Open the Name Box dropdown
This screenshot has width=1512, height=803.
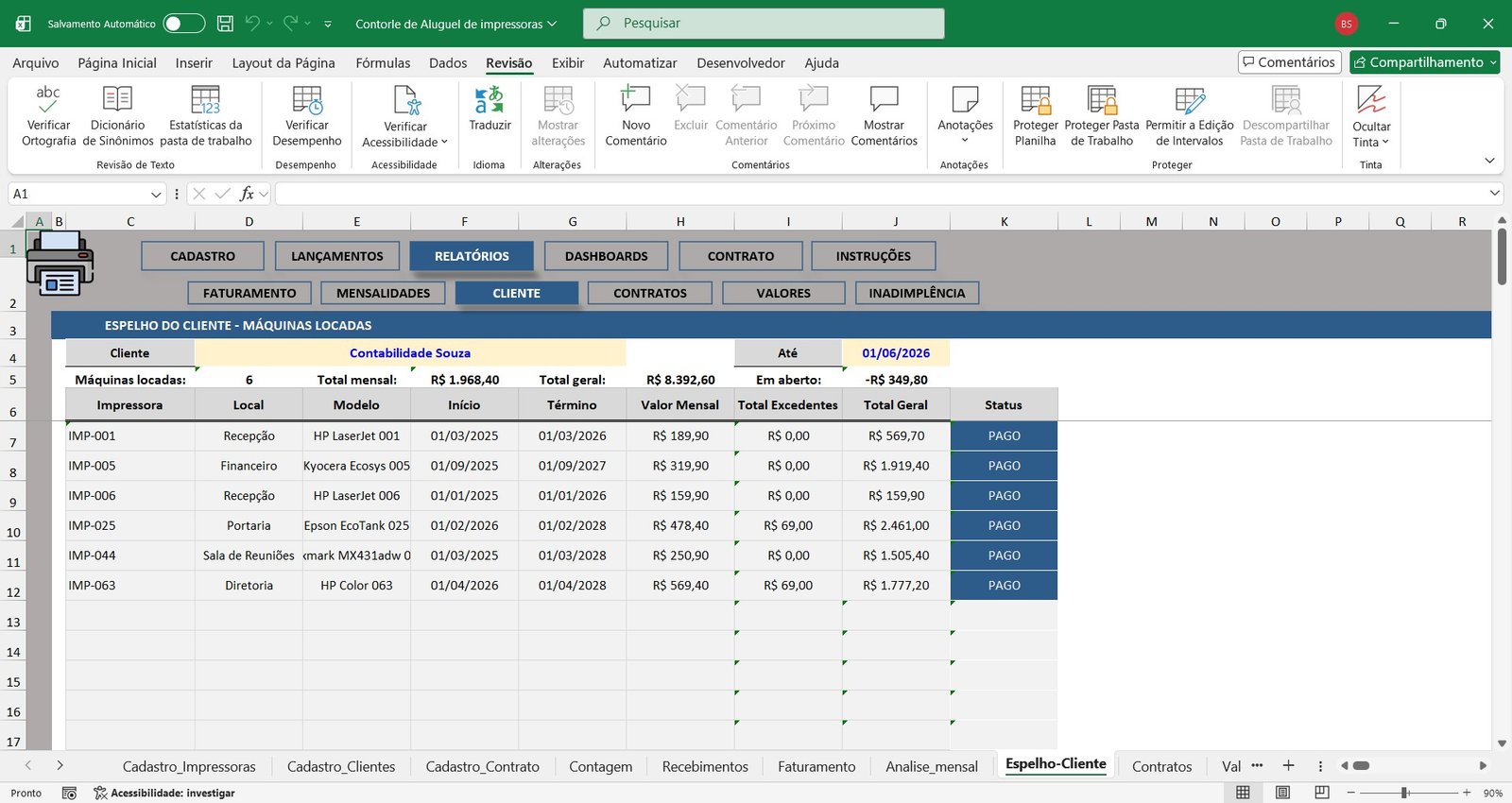pyautogui.click(x=156, y=194)
